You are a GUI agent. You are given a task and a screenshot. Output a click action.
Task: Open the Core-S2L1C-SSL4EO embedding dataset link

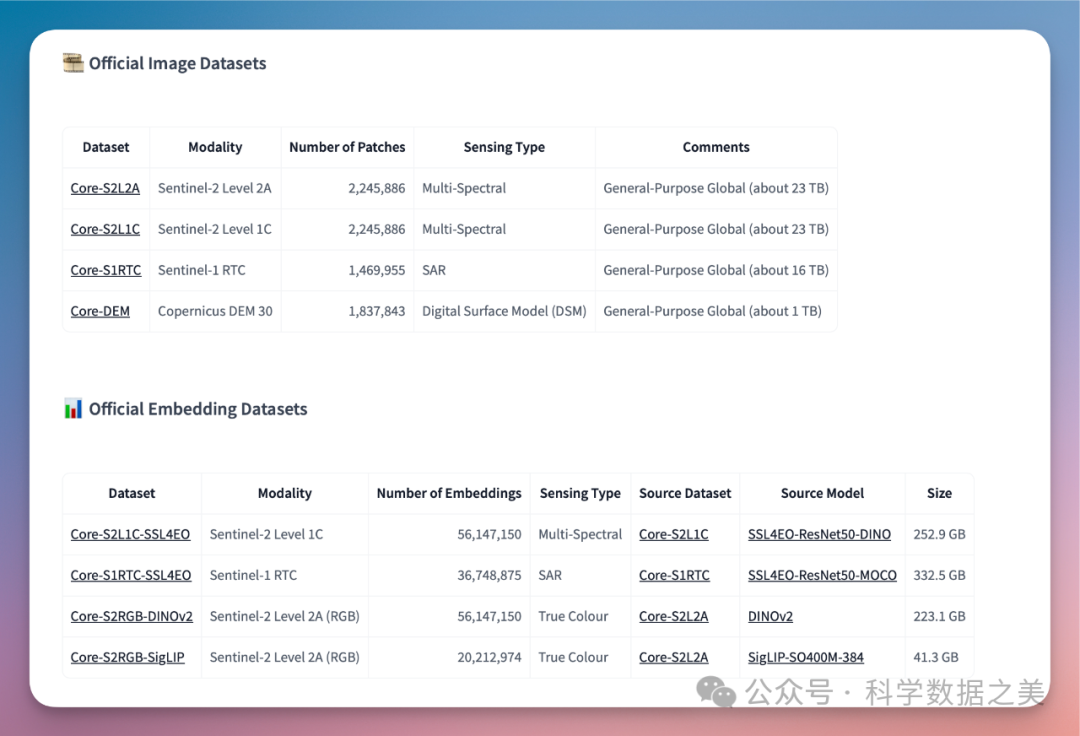130,534
